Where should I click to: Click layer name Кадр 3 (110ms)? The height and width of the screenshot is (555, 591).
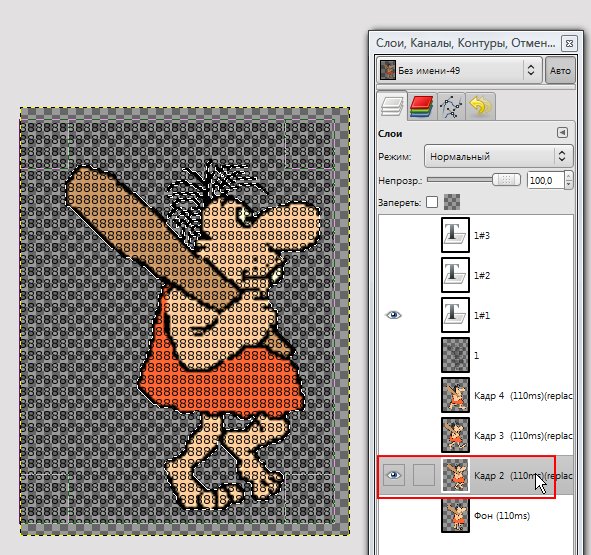(x=523, y=435)
